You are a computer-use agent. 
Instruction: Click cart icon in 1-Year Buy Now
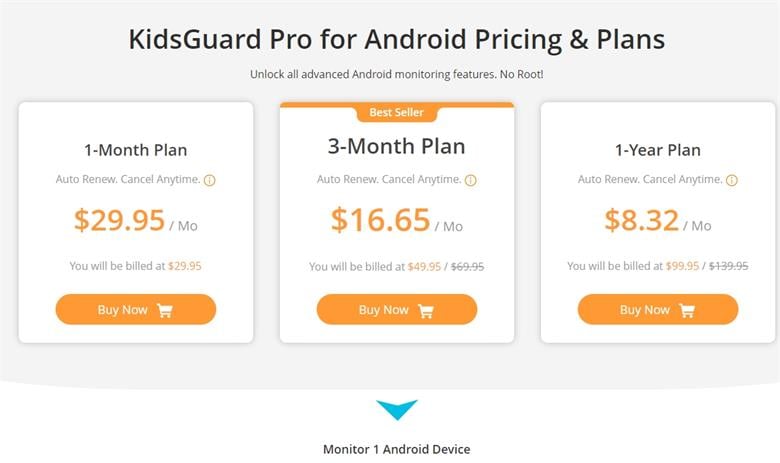tap(687, 310)
